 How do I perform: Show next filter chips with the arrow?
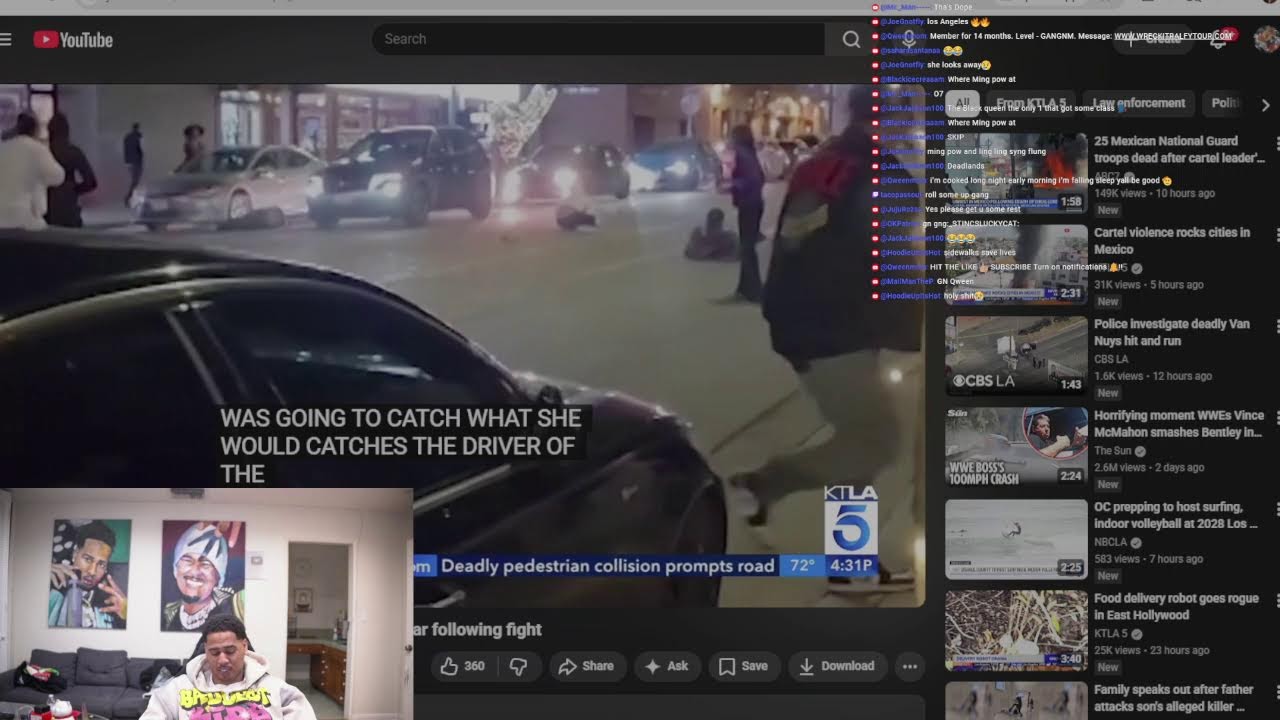tap(1266, 104)
